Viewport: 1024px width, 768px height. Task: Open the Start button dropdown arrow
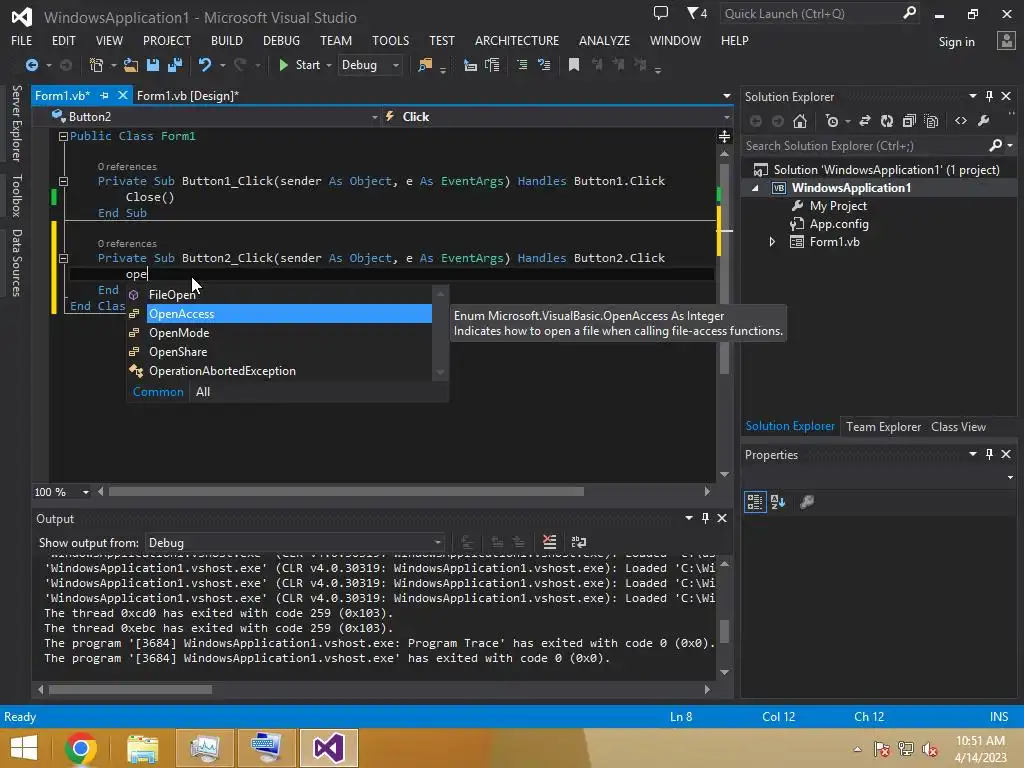coord(328,65)
